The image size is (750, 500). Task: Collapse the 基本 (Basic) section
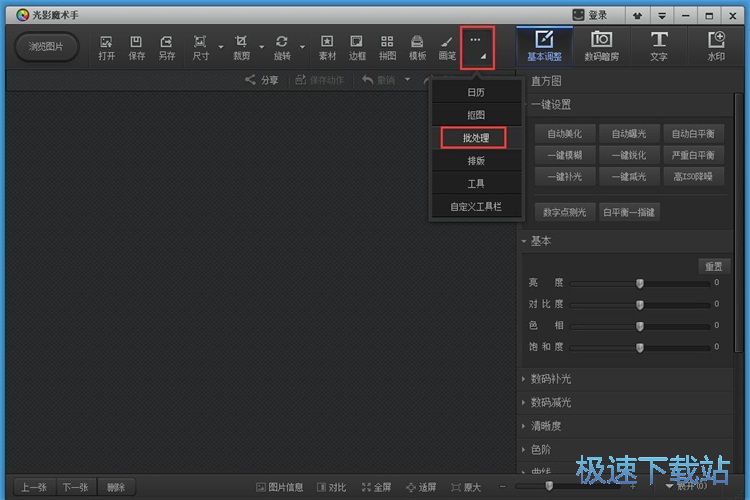coord(524,241)
